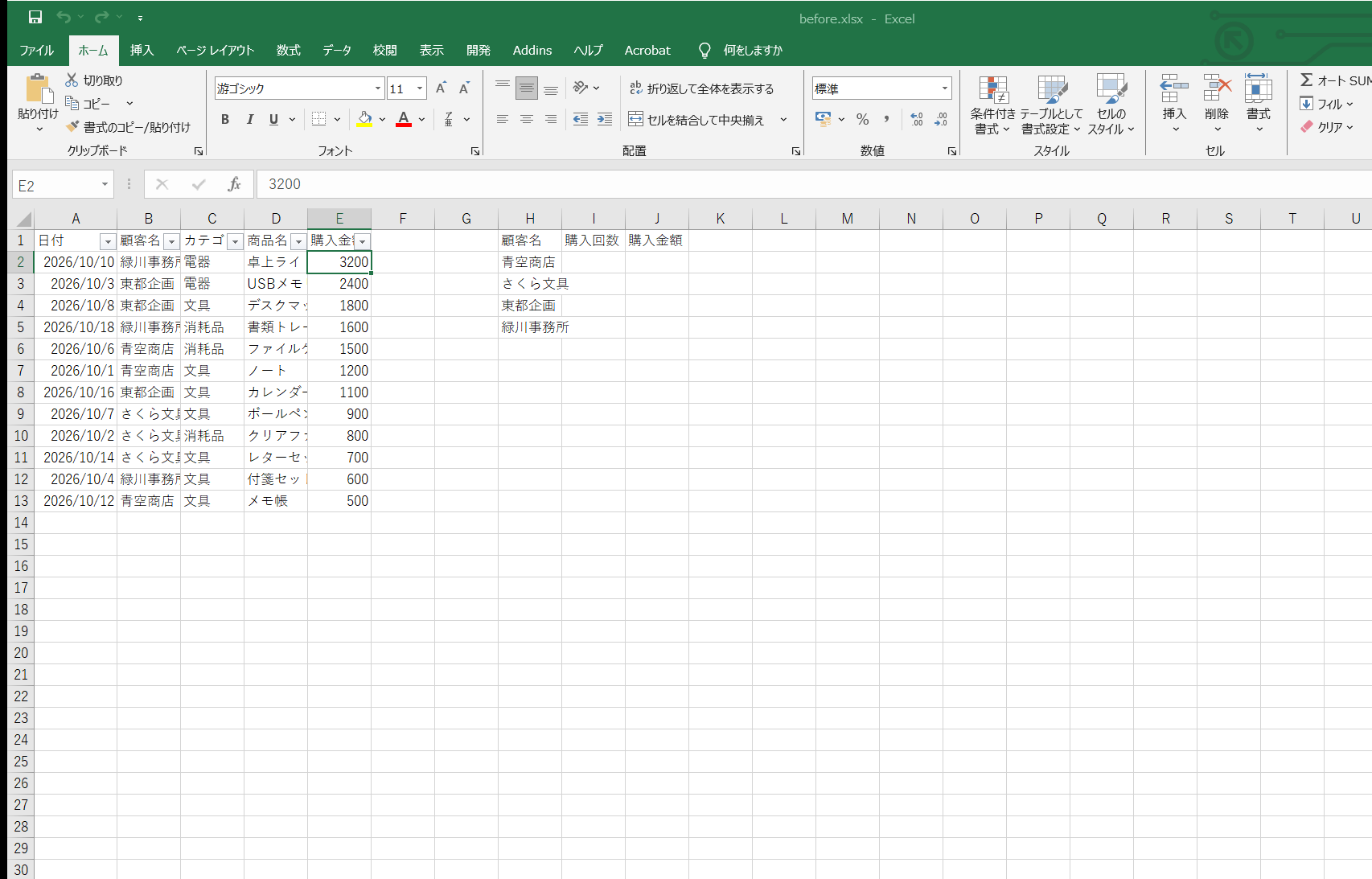1372x879 pixels.
Task: Toggle Italic formatting
Action: [250, 119]
